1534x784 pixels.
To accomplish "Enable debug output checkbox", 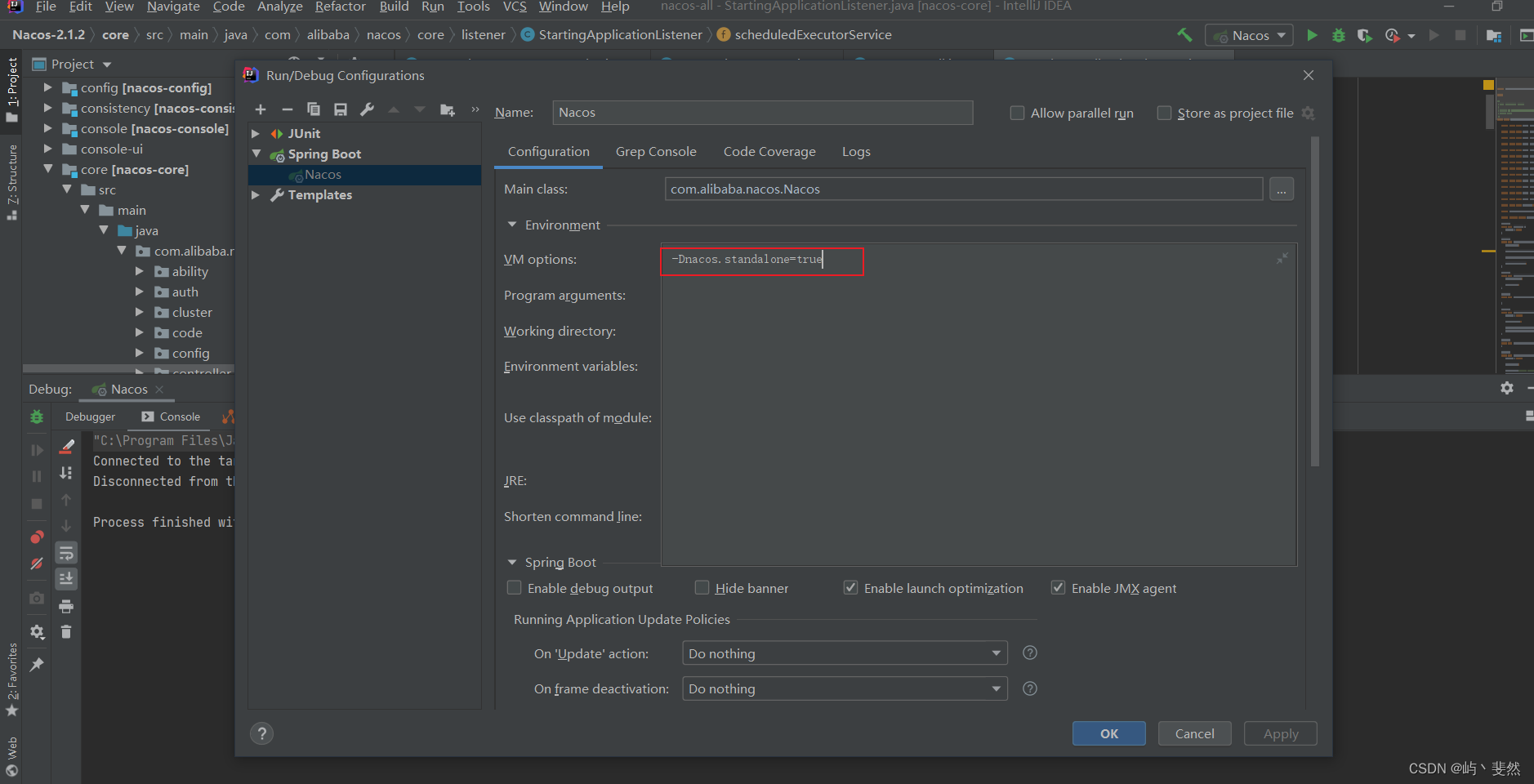I will point(515,587).
